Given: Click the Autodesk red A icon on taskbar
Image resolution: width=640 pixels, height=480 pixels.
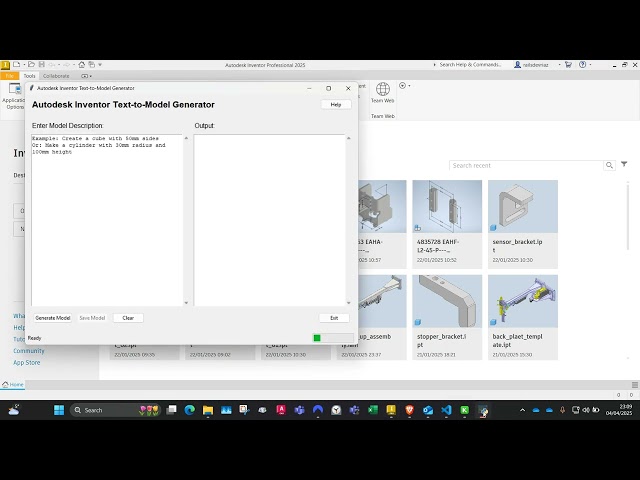Looking at the screenshot, I should 281,410.
